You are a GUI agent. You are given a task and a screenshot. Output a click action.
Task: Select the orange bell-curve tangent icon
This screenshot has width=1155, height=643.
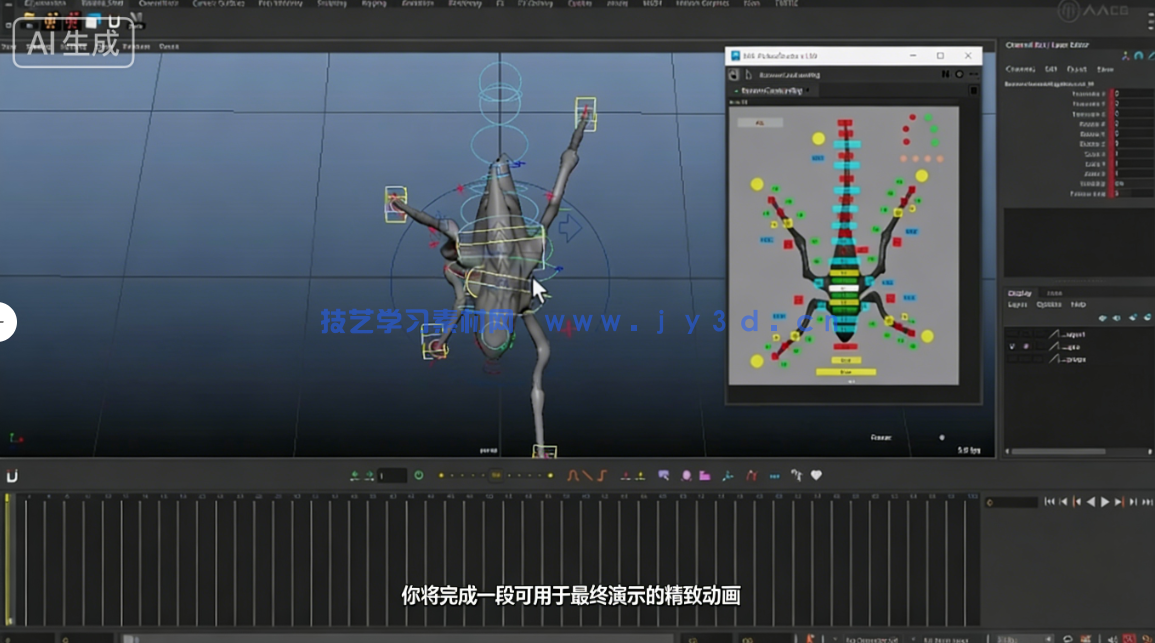574,476
